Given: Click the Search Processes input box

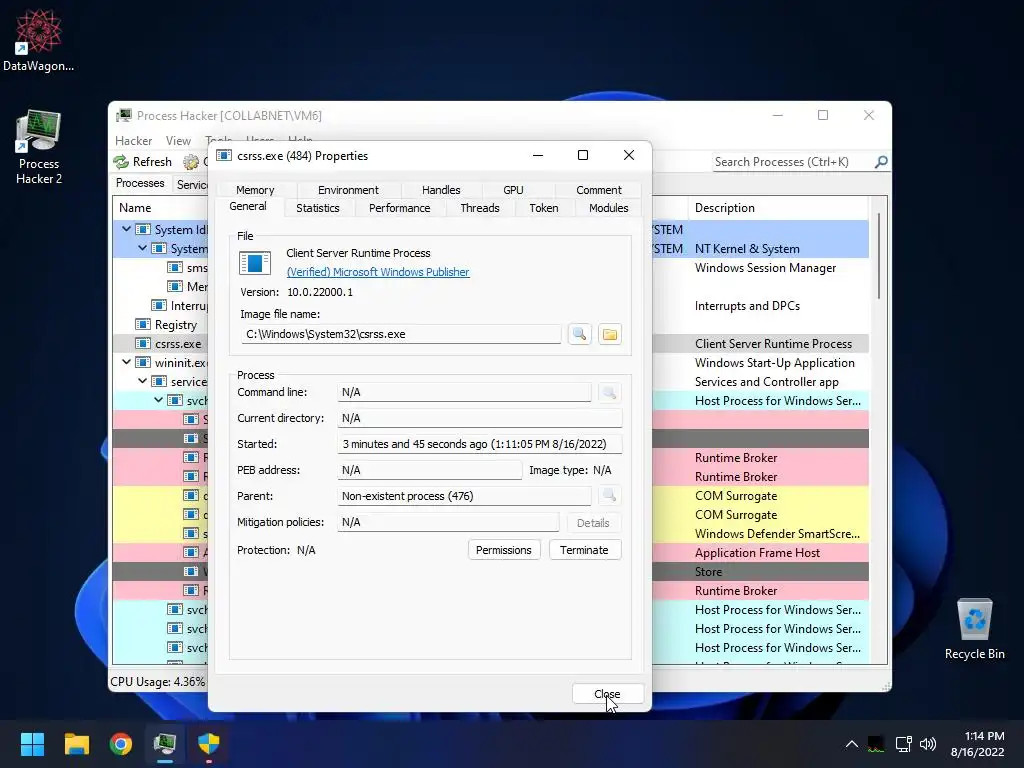Looking at the screenshot, I should pyautogui.click(x=792, y=162).
